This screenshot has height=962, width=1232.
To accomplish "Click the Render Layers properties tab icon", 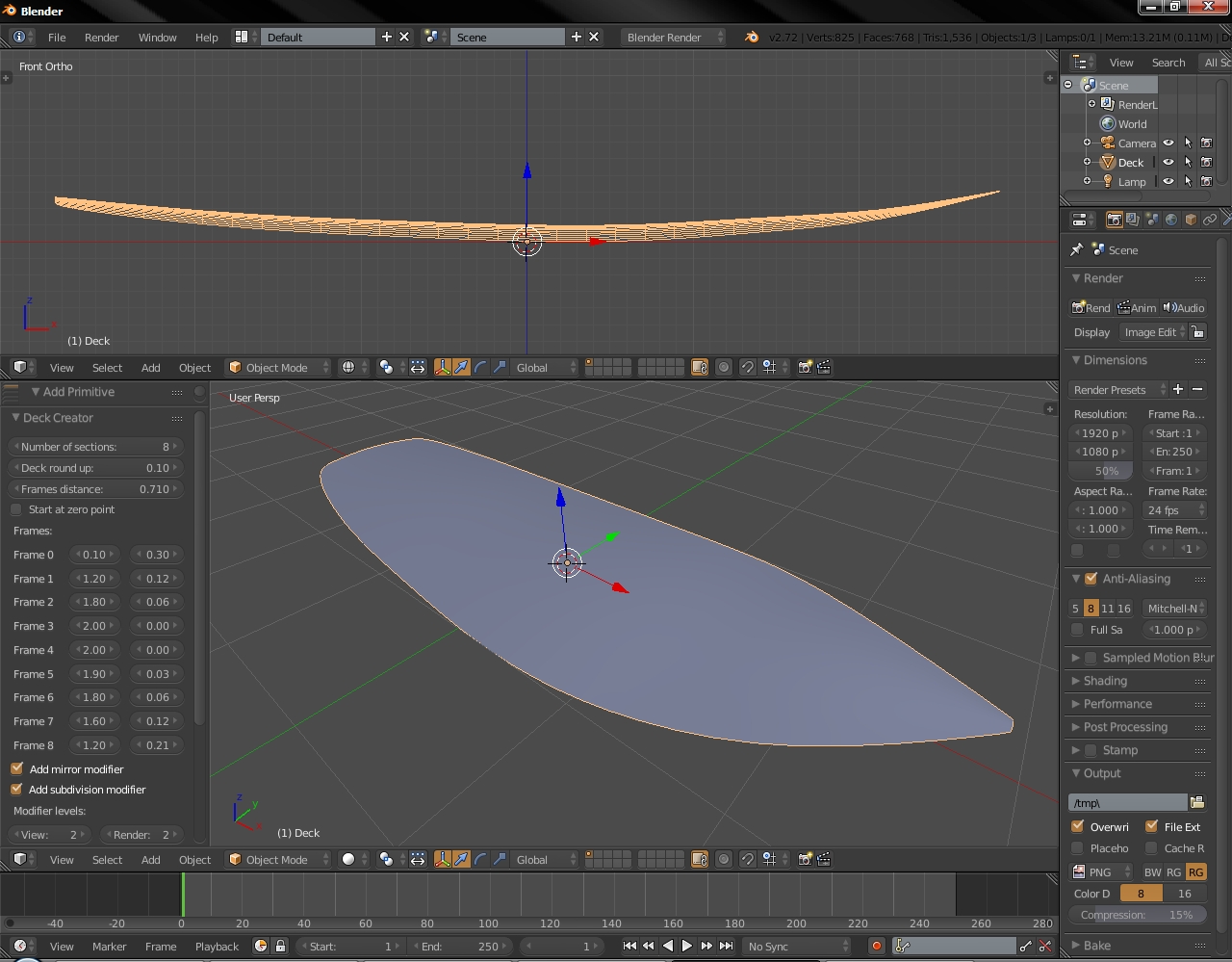I will click(x=1133, y=220).
